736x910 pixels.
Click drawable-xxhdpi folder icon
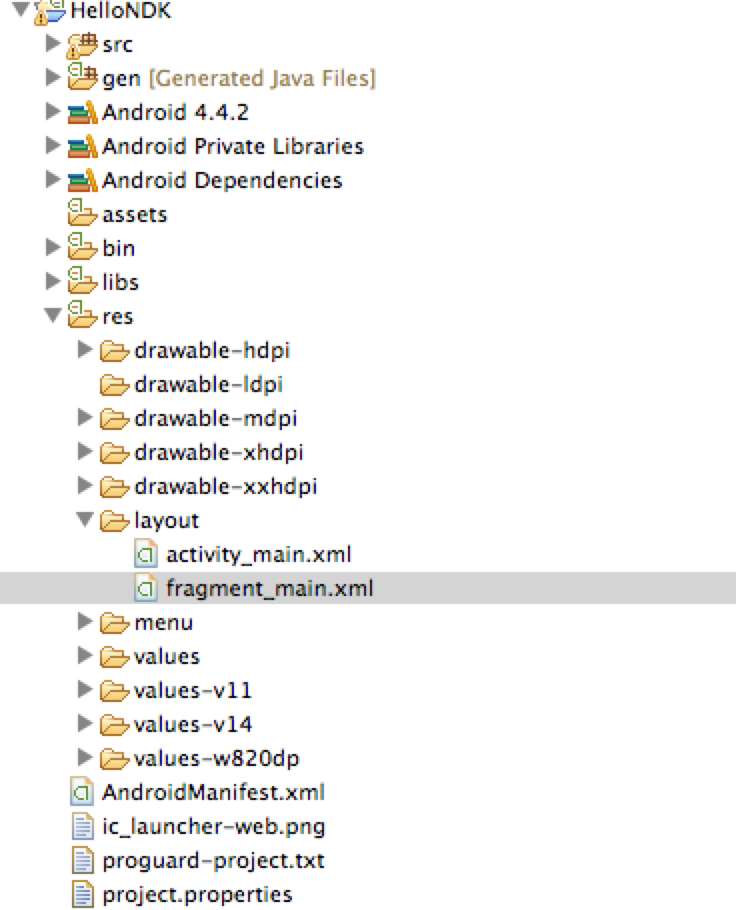click(114, 487)
